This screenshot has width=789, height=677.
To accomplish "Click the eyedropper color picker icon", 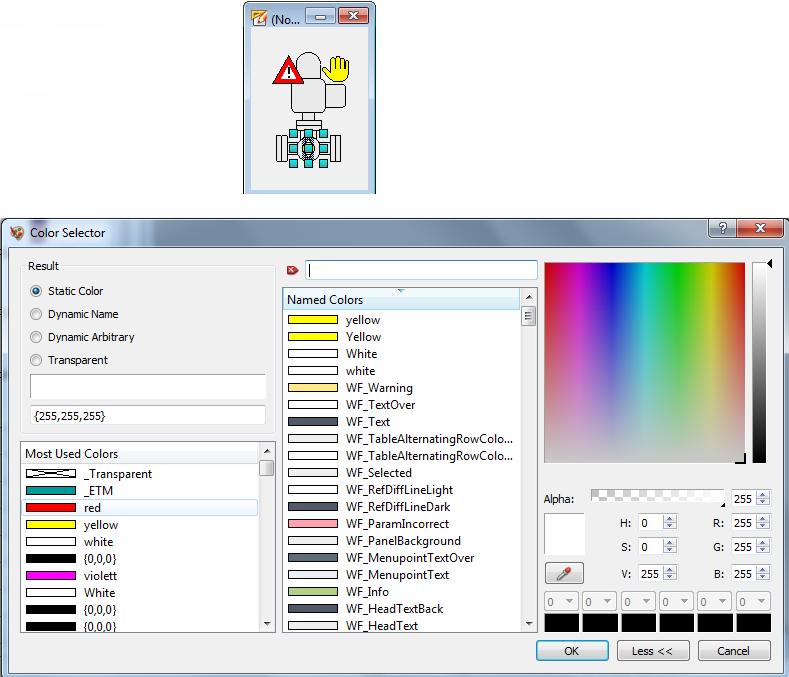I will [x=564, y=574].
